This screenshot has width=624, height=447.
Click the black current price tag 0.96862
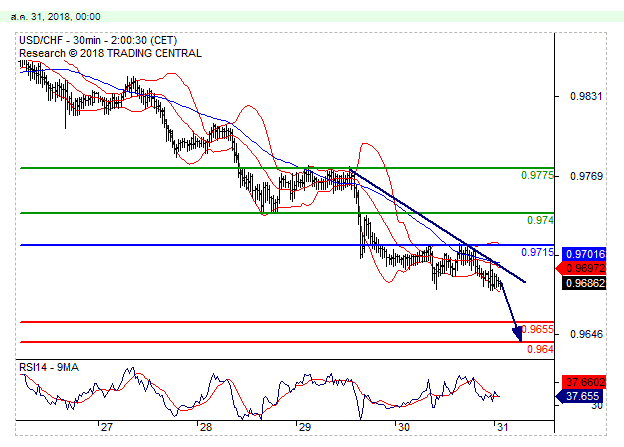pyautogui.click(x=584, y=283)
